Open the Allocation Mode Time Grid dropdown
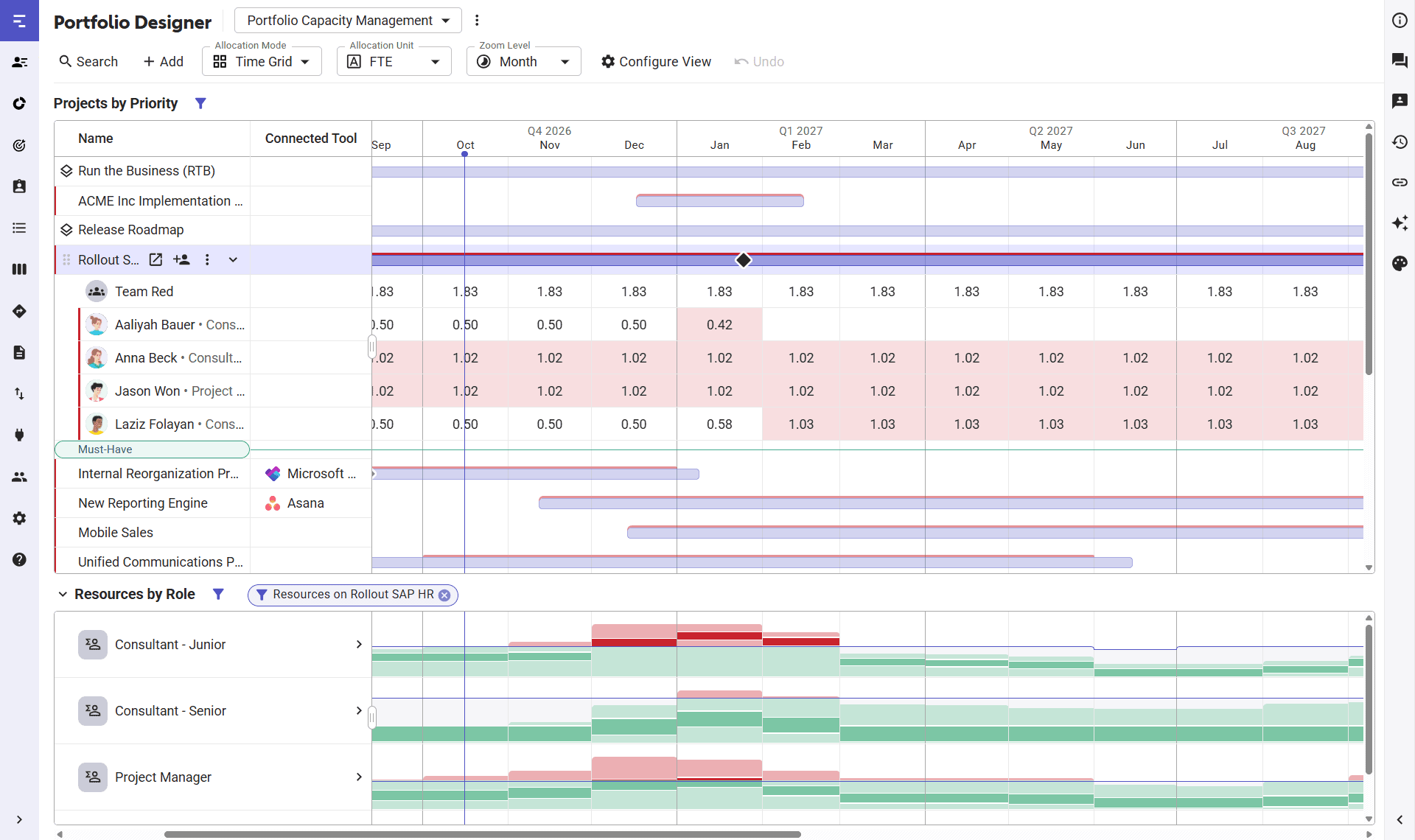The width and height of the screenshot is (1415, 840). 262,62
